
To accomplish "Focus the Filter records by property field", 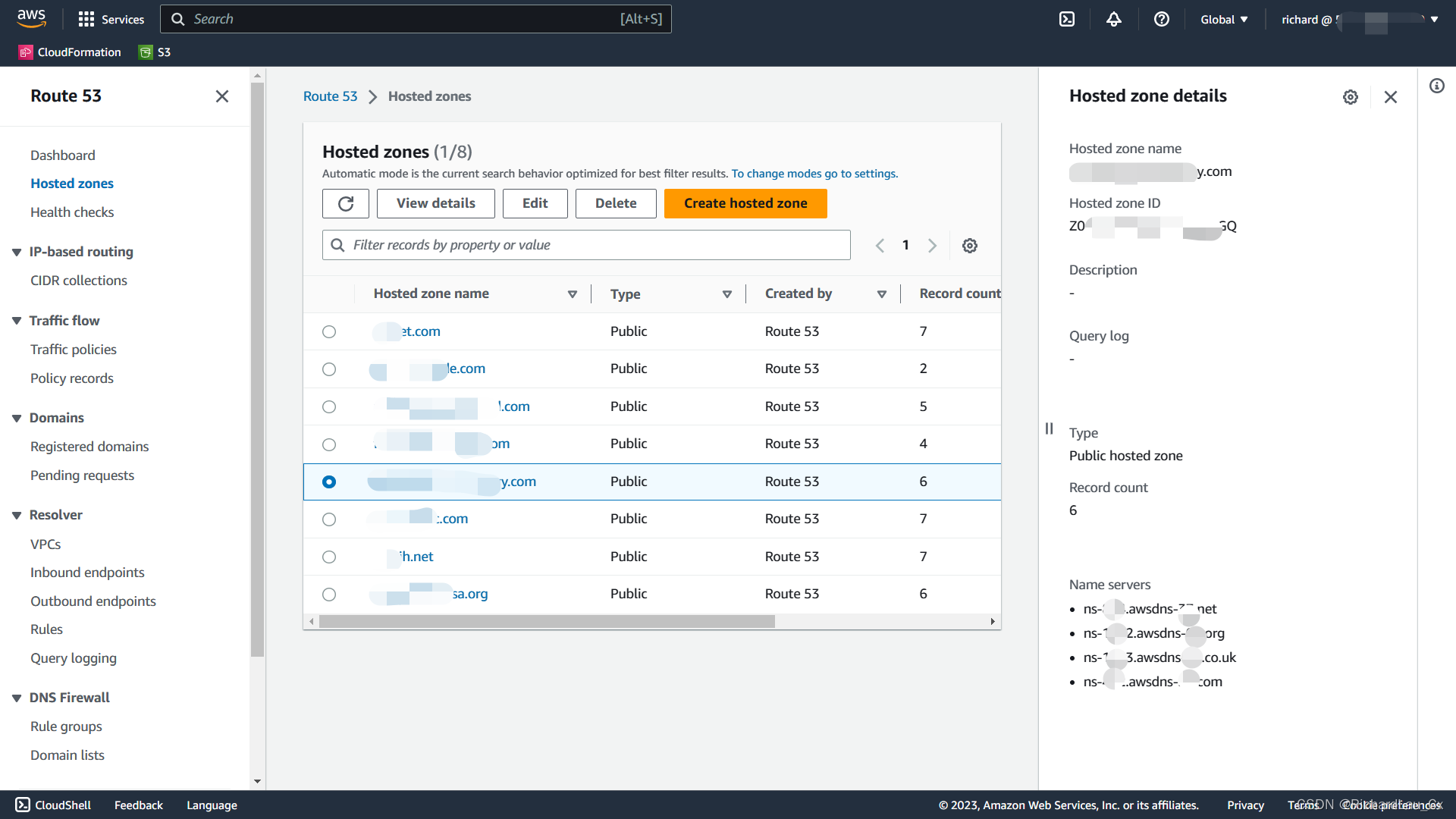I will [x=586, y=245].
